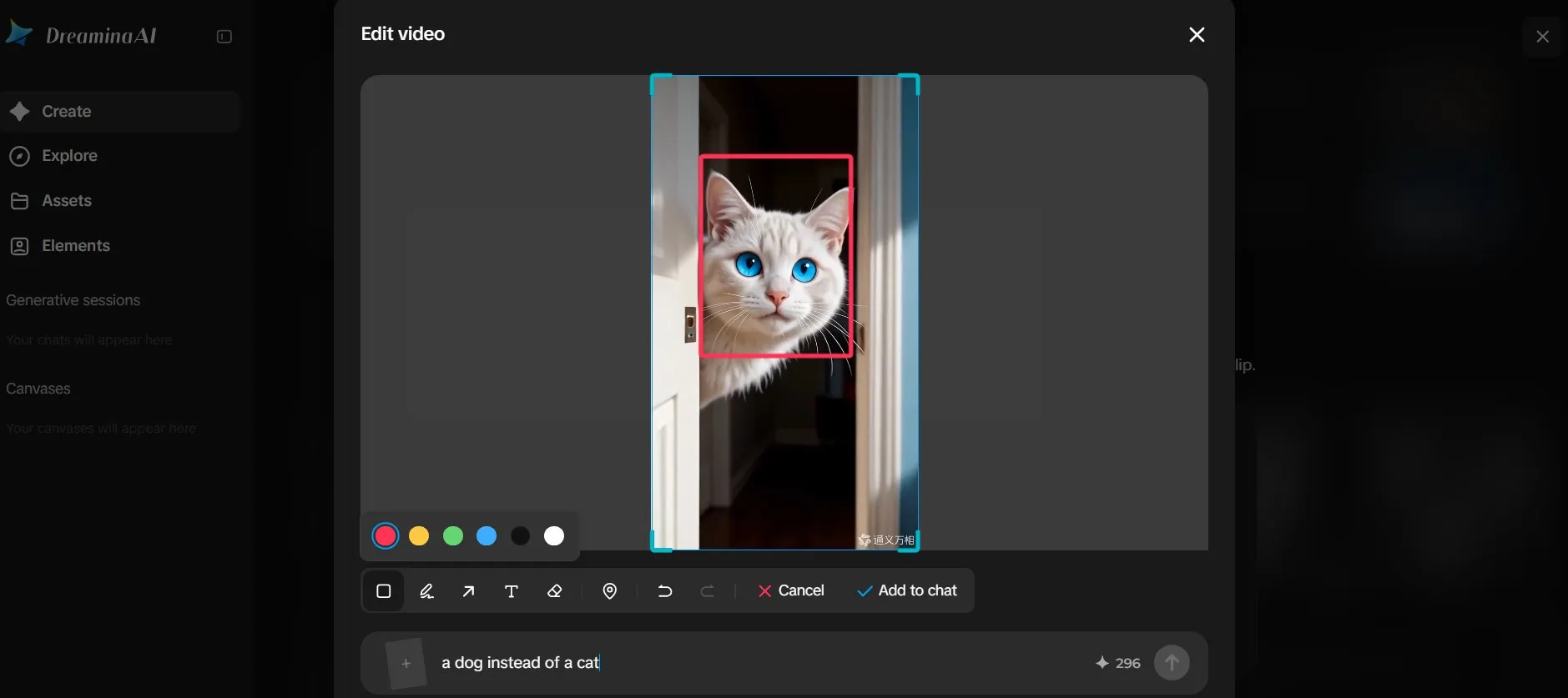Send the prompt with the arrow button

tap(1172, 662)
